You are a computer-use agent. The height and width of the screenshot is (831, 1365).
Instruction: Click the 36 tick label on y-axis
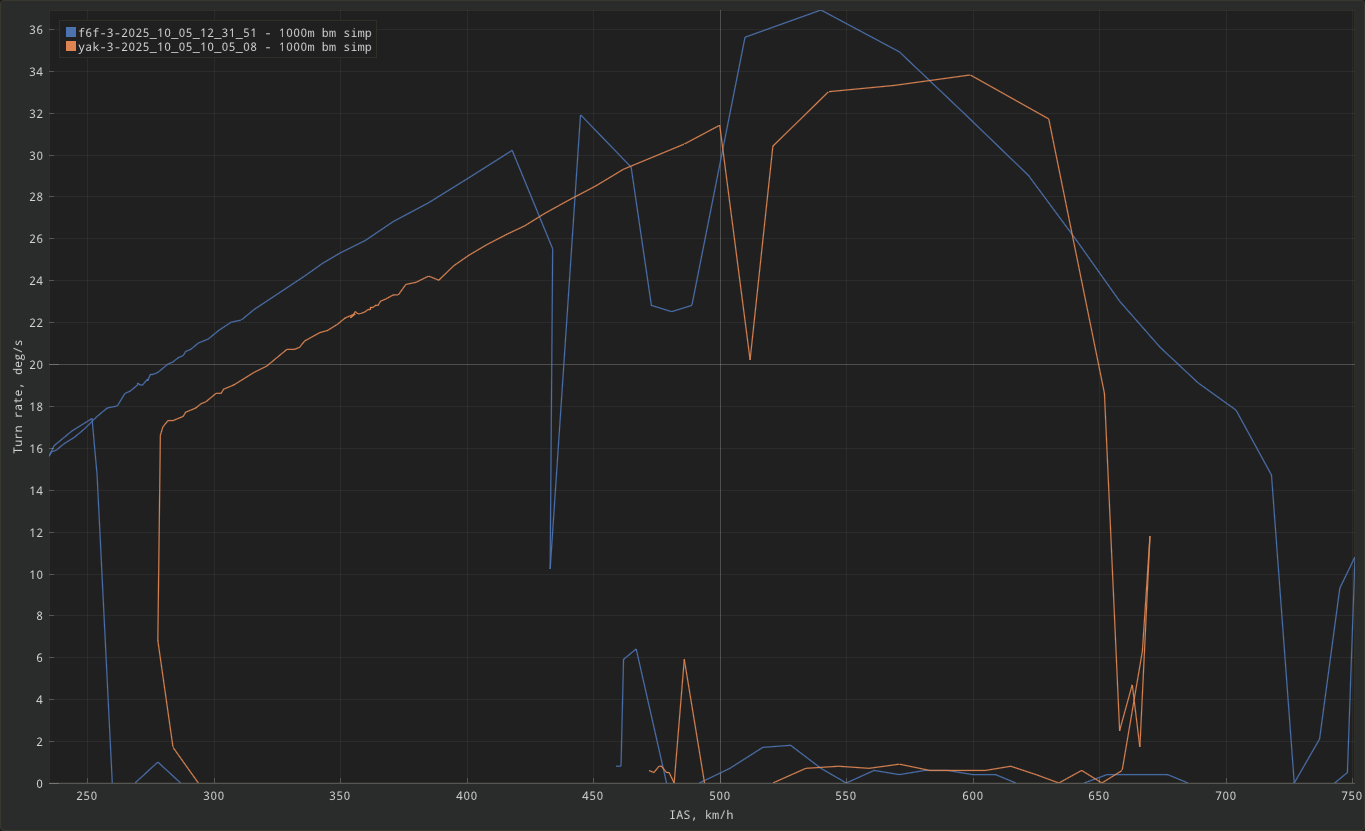click(x=35, y=30)
